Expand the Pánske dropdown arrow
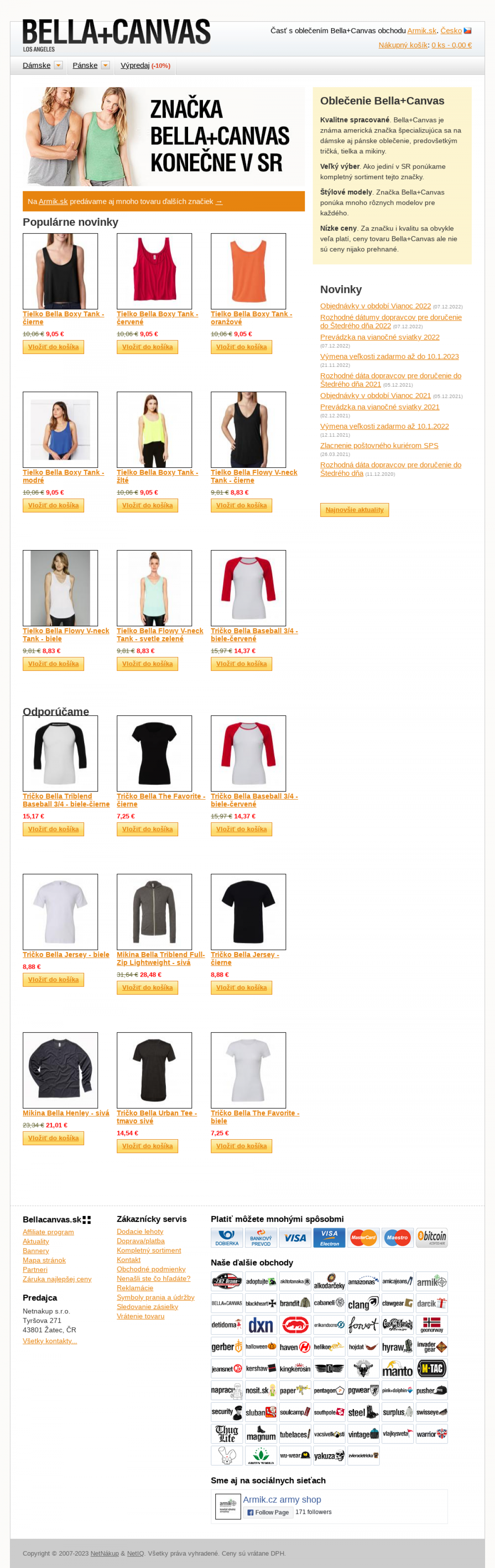Screen dimensions: 495x1568 105,65
